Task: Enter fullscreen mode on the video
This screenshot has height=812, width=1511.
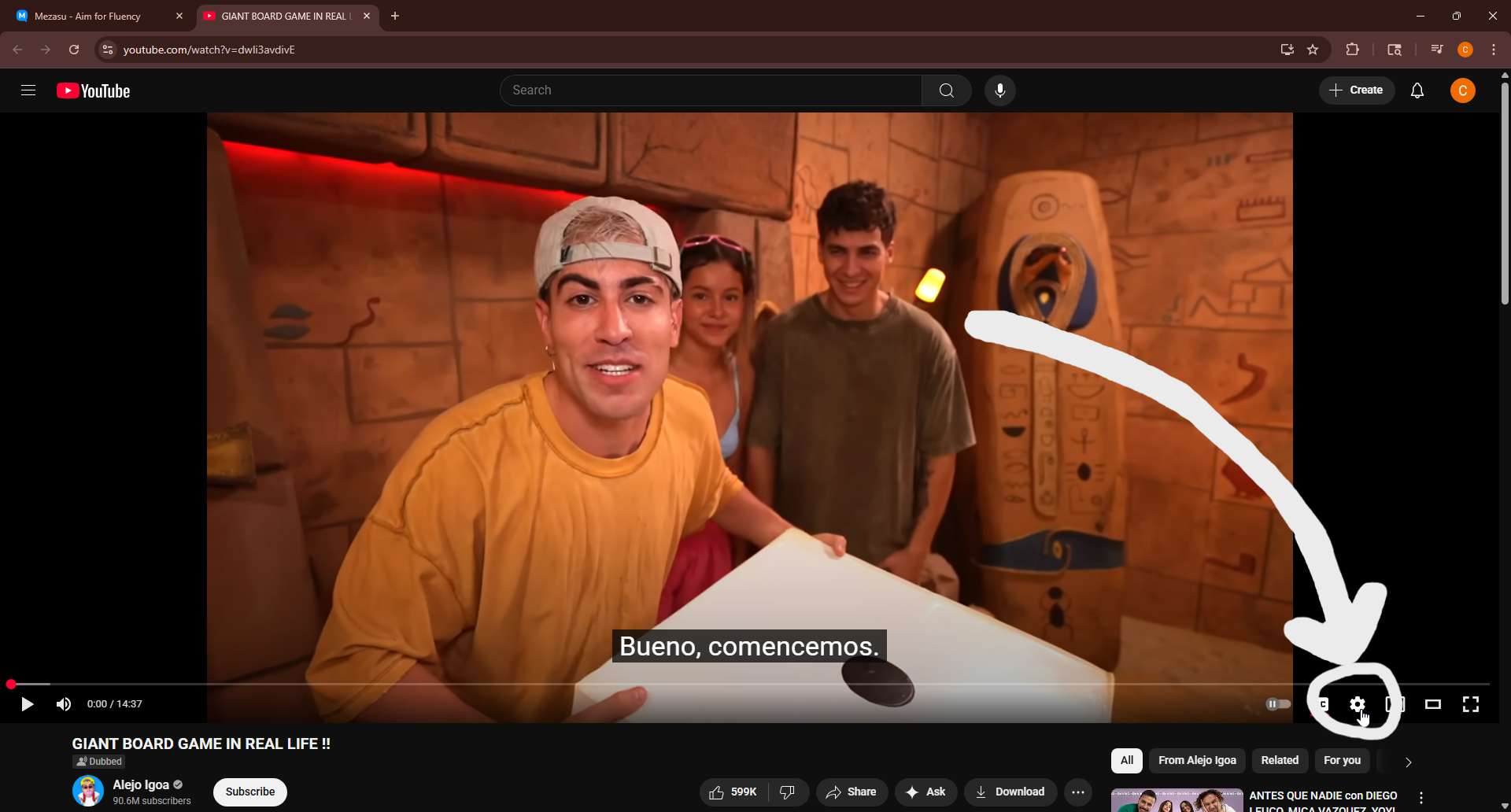Action: pyautogui.click(x=1470, y=704)
